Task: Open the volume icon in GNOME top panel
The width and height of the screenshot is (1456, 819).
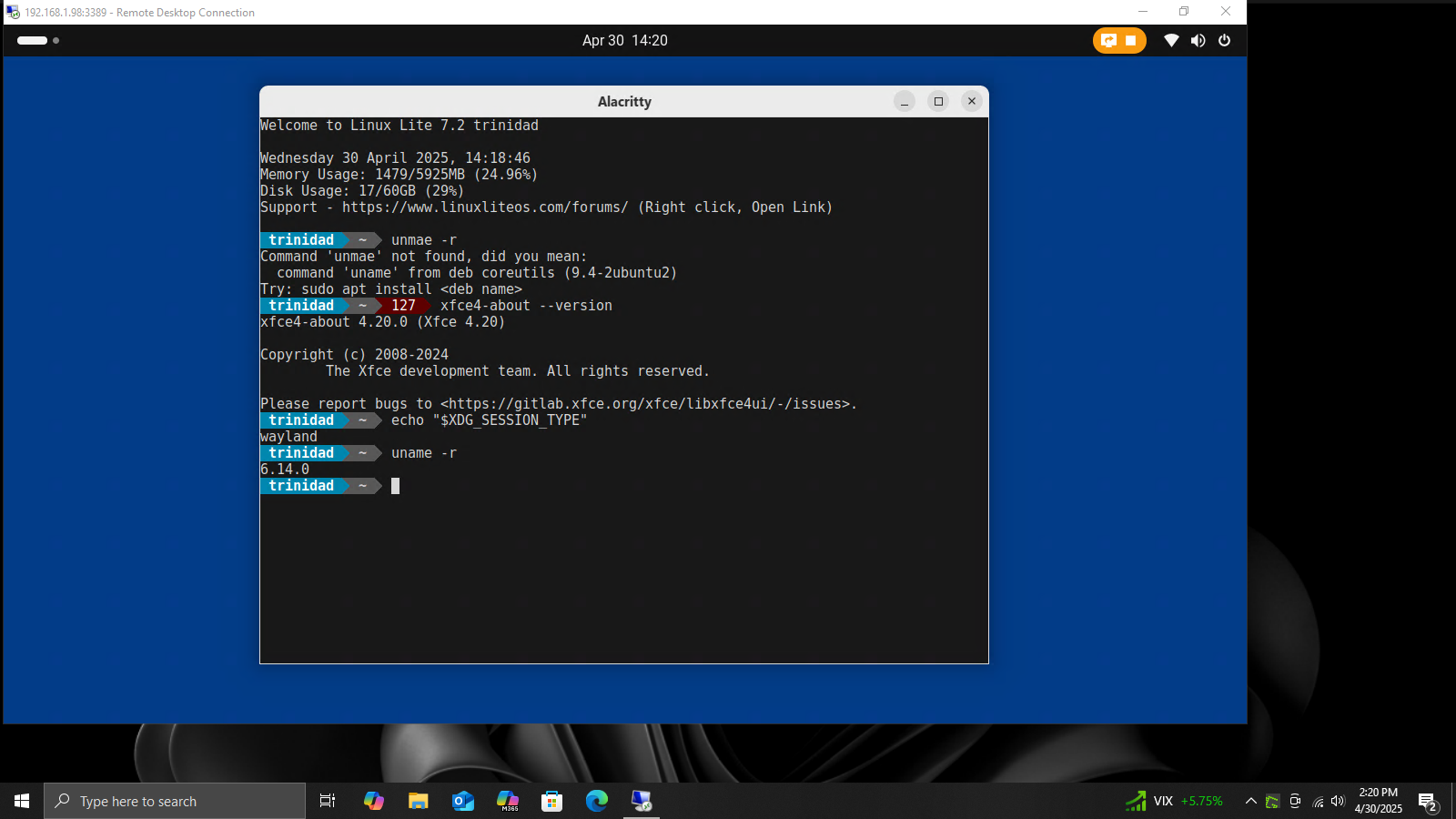Action: [x=1198, y=40]
